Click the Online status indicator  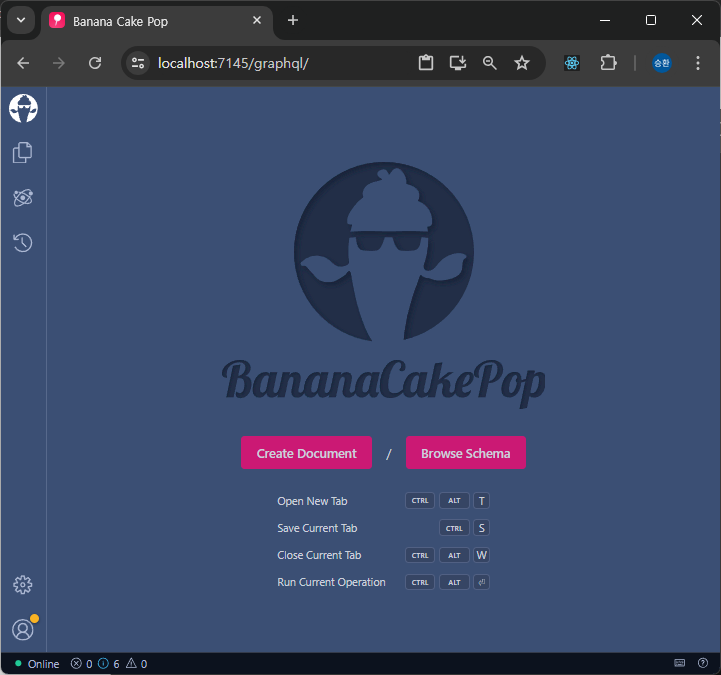point(37,664)
